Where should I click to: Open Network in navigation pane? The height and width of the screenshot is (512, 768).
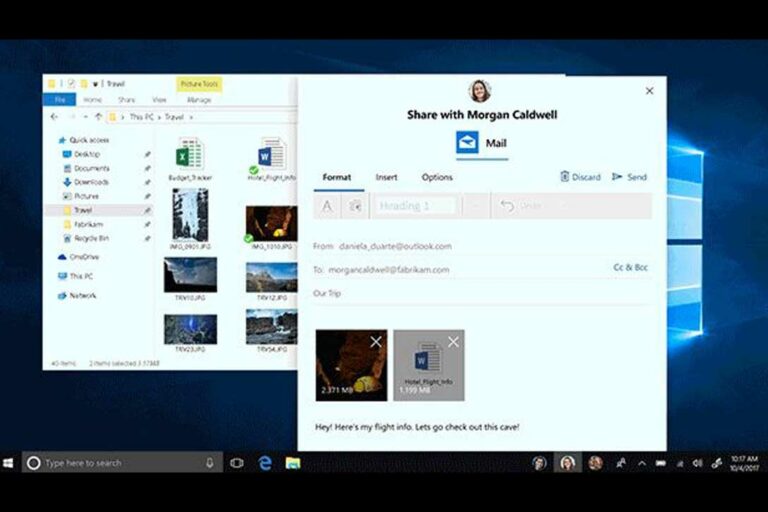tap(77, 295)
